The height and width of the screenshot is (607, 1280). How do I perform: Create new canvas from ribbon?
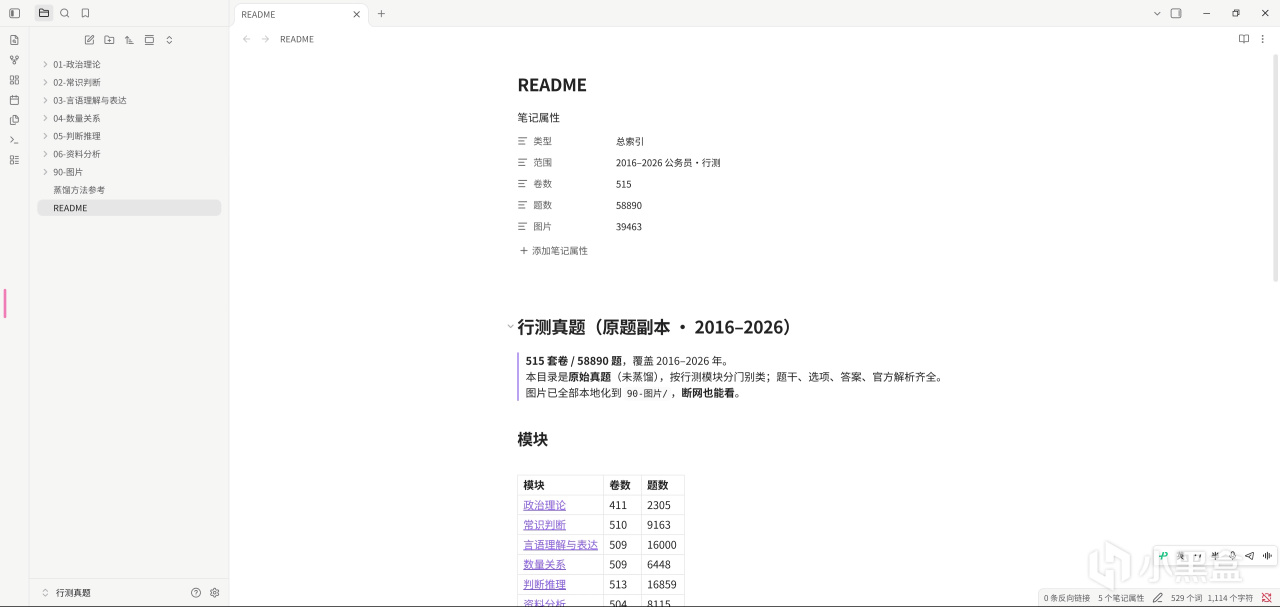[x=14, y=80]
